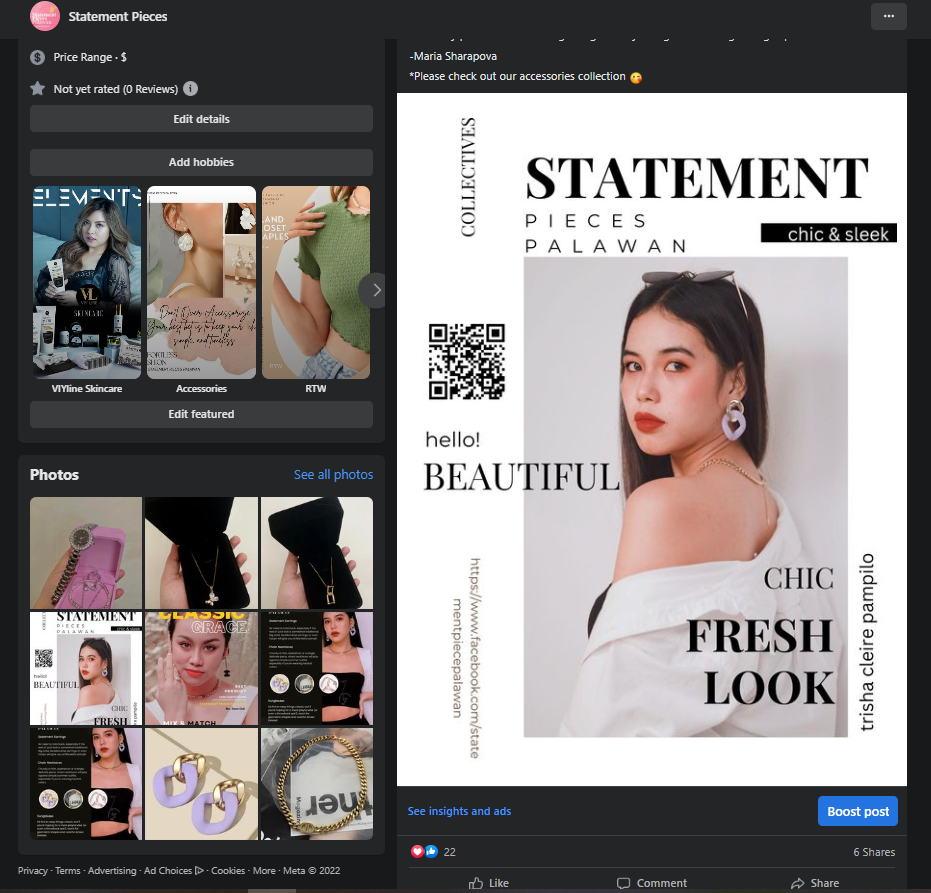Viewport: 931px width, 893px height.
Task: Click the 6 Shares count
Action: [874, 852]
